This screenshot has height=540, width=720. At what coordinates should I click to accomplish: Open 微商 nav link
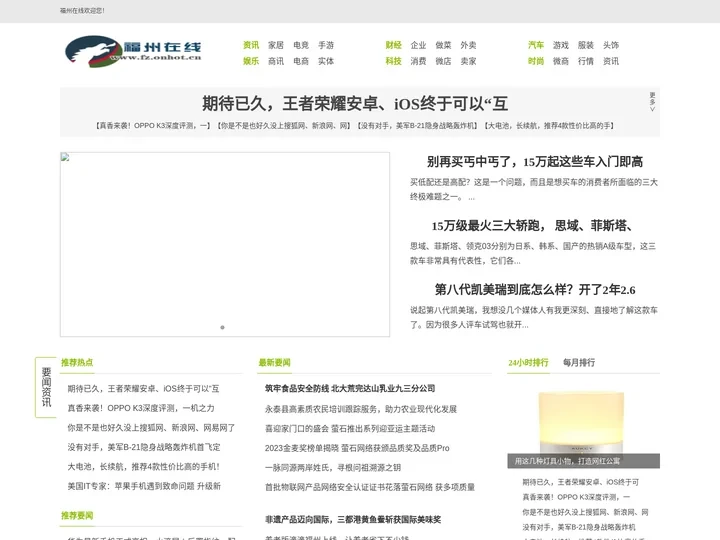pyautogui.click(x=561, y=61)
